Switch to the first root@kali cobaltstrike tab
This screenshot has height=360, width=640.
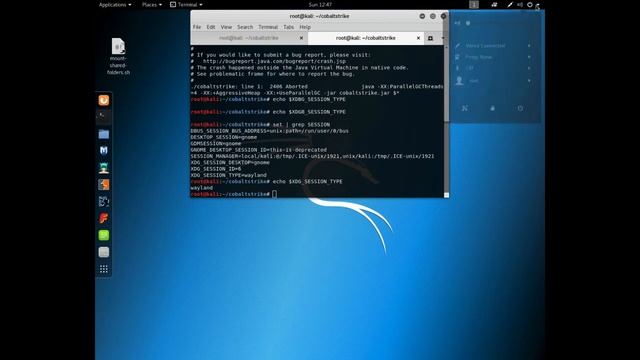point(249,38)
